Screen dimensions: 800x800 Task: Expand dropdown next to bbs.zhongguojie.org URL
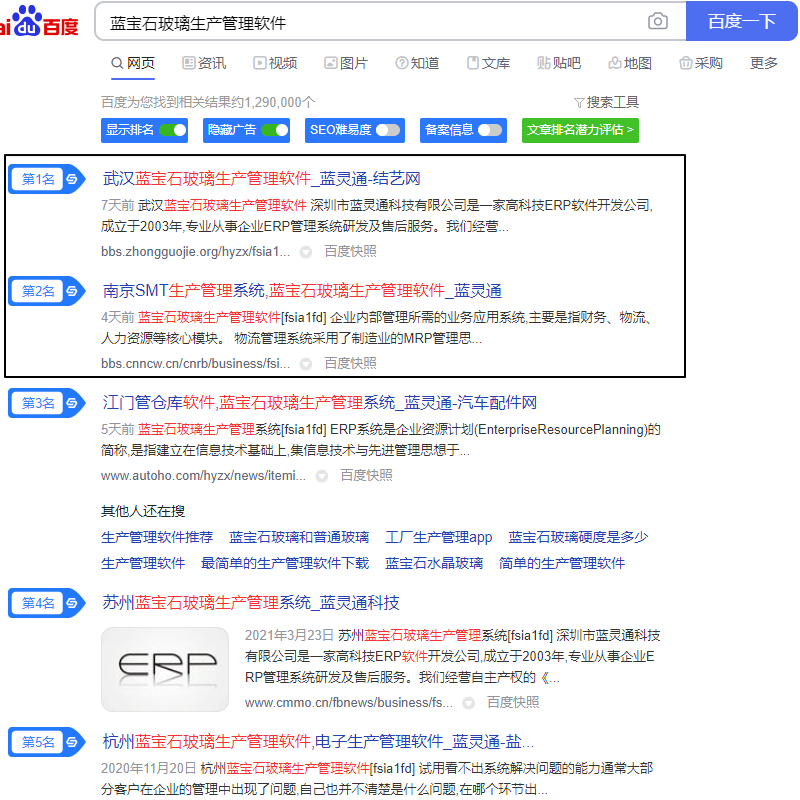tap(306, 252)
